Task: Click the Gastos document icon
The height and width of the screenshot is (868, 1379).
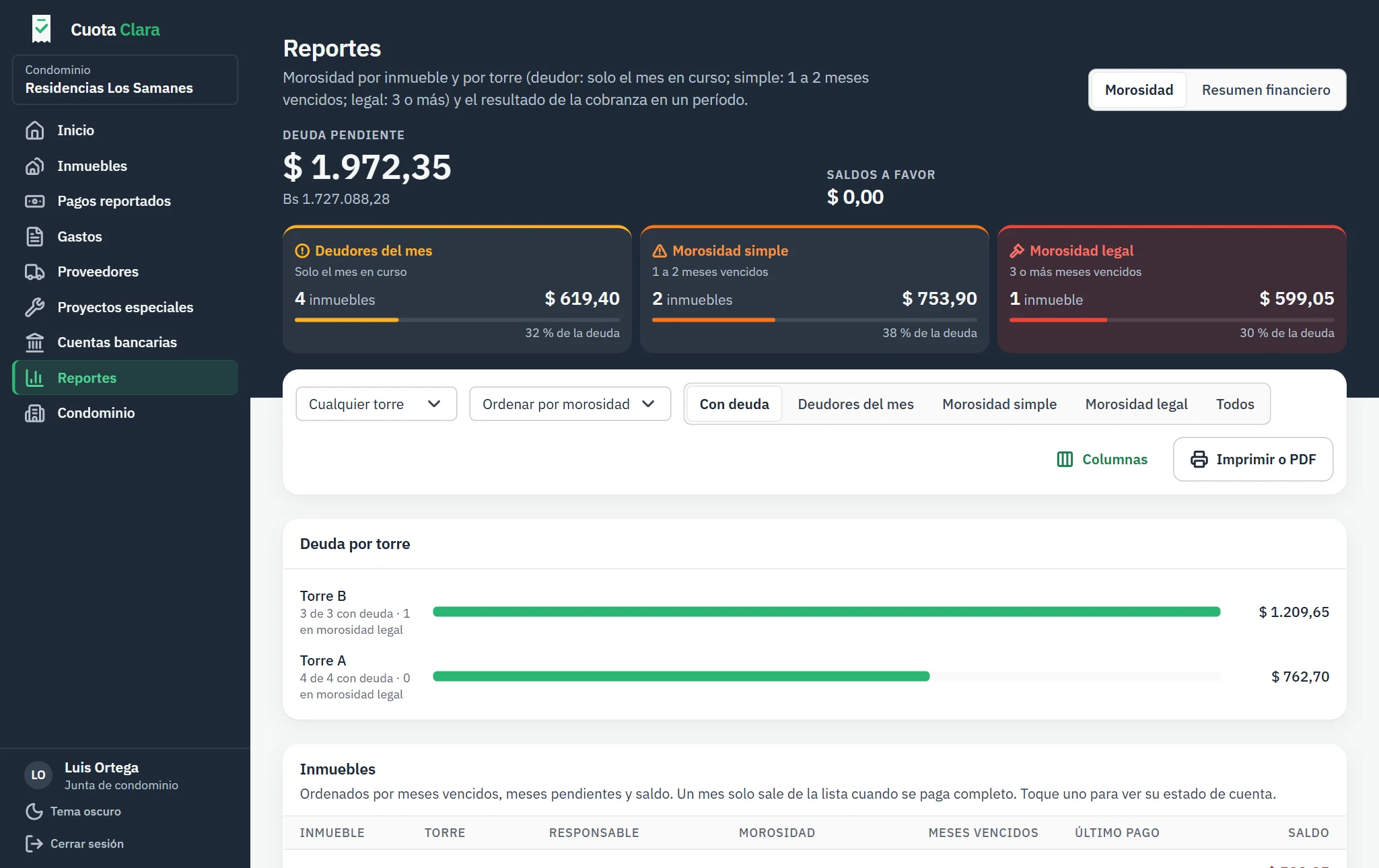Action: (x=34, y=237)
